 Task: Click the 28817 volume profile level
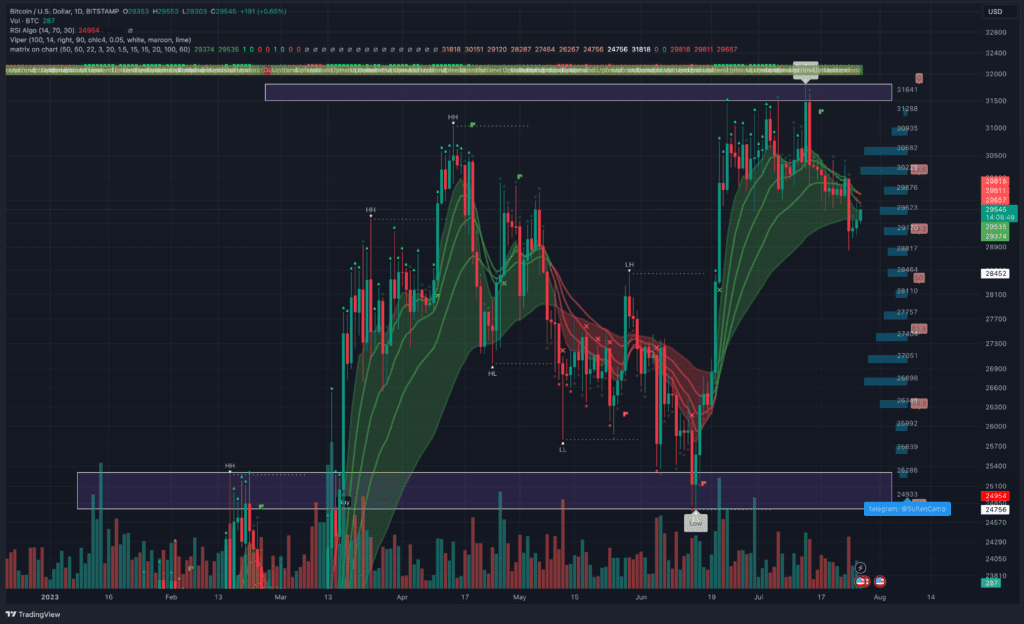point(906,249)
